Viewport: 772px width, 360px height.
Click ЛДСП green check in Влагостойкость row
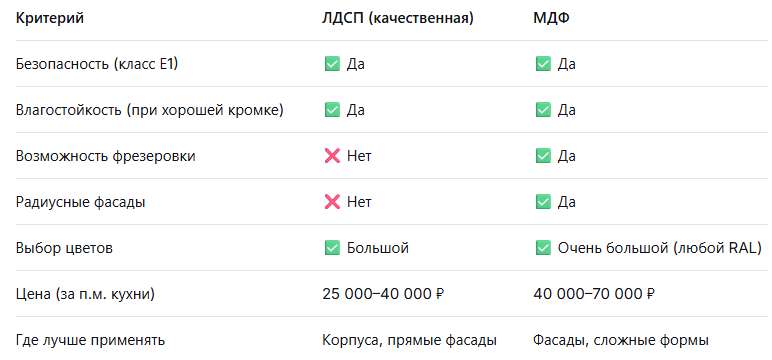332,110
